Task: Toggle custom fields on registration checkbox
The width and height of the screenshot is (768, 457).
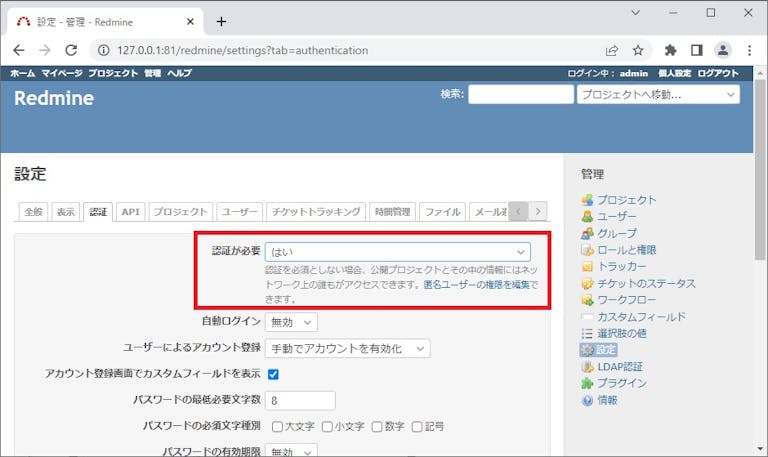Action: click(x=273, y=374)
